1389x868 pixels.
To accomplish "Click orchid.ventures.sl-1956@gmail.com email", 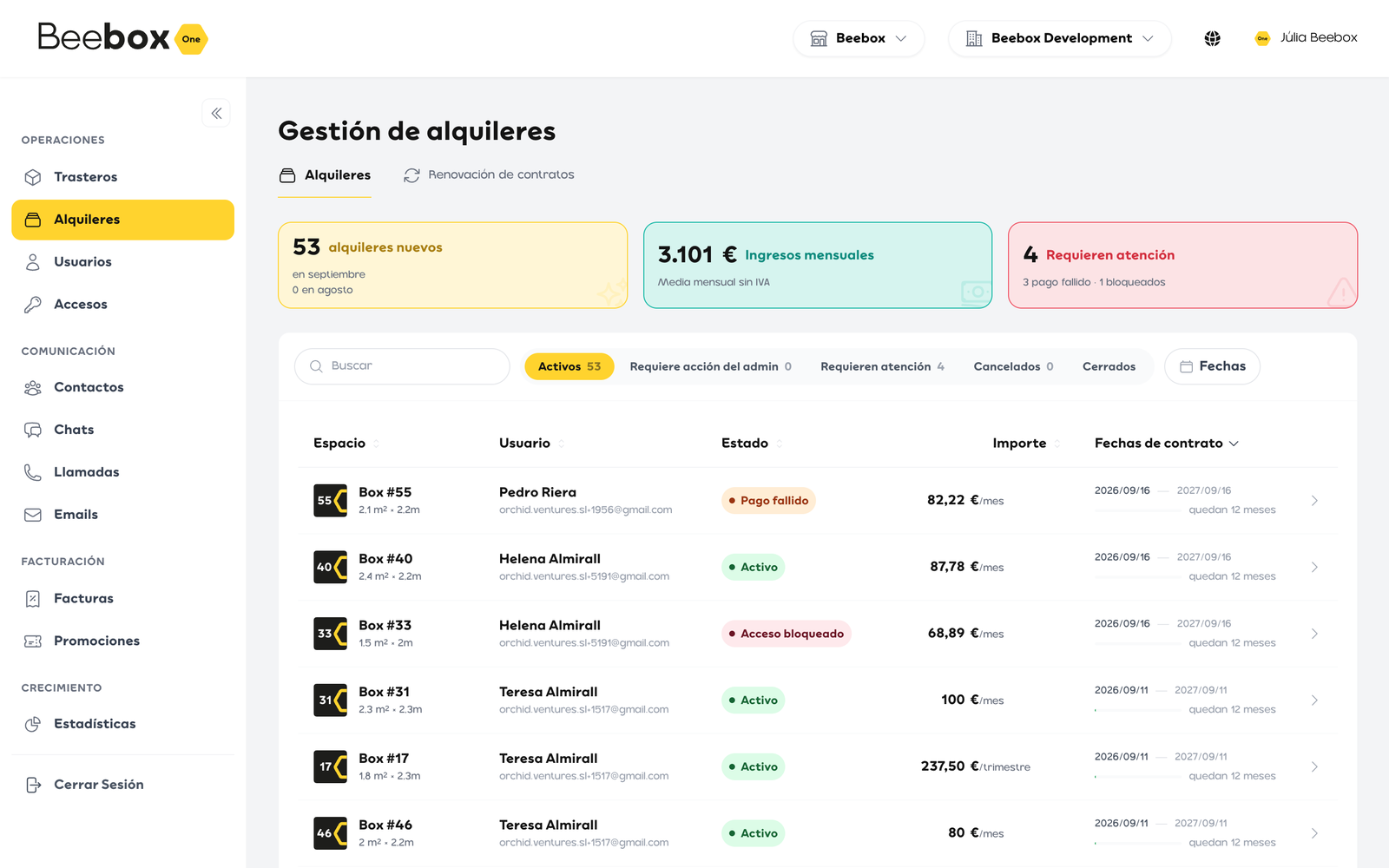I will [585, 510].
